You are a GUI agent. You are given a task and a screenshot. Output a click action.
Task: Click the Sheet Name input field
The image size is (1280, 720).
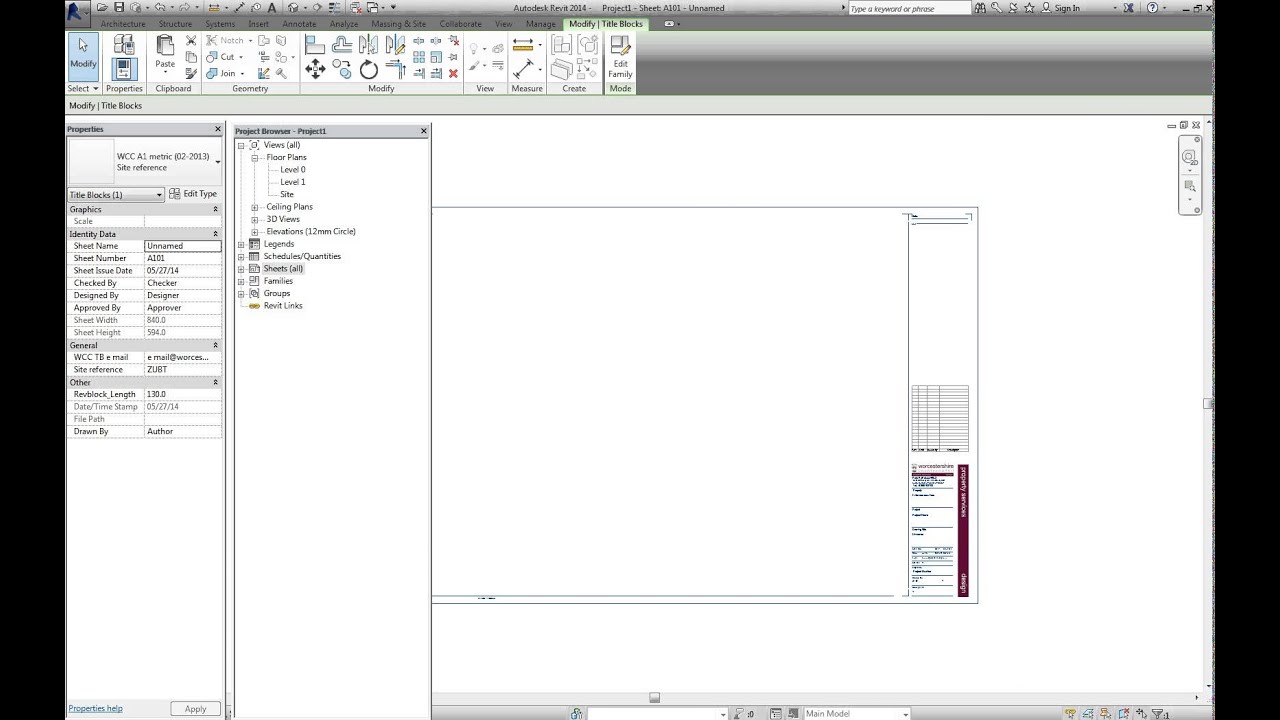click(183, 246)
